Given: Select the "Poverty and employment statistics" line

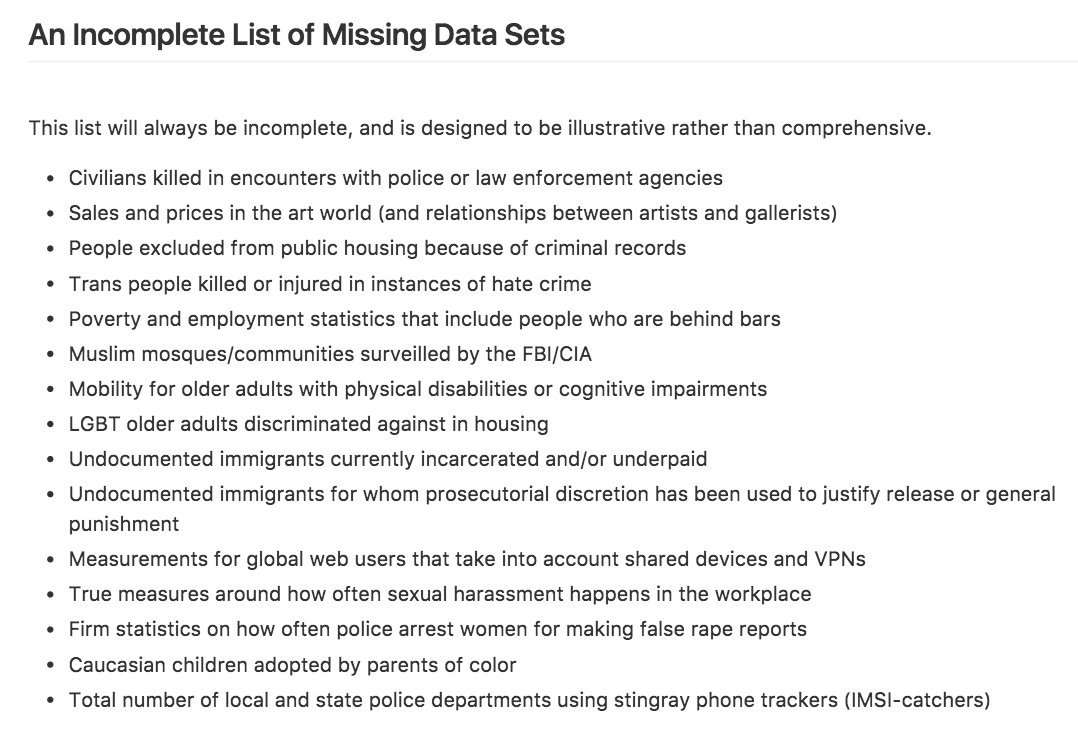Looking at the screenshot, I should click(x=424, y=319).
